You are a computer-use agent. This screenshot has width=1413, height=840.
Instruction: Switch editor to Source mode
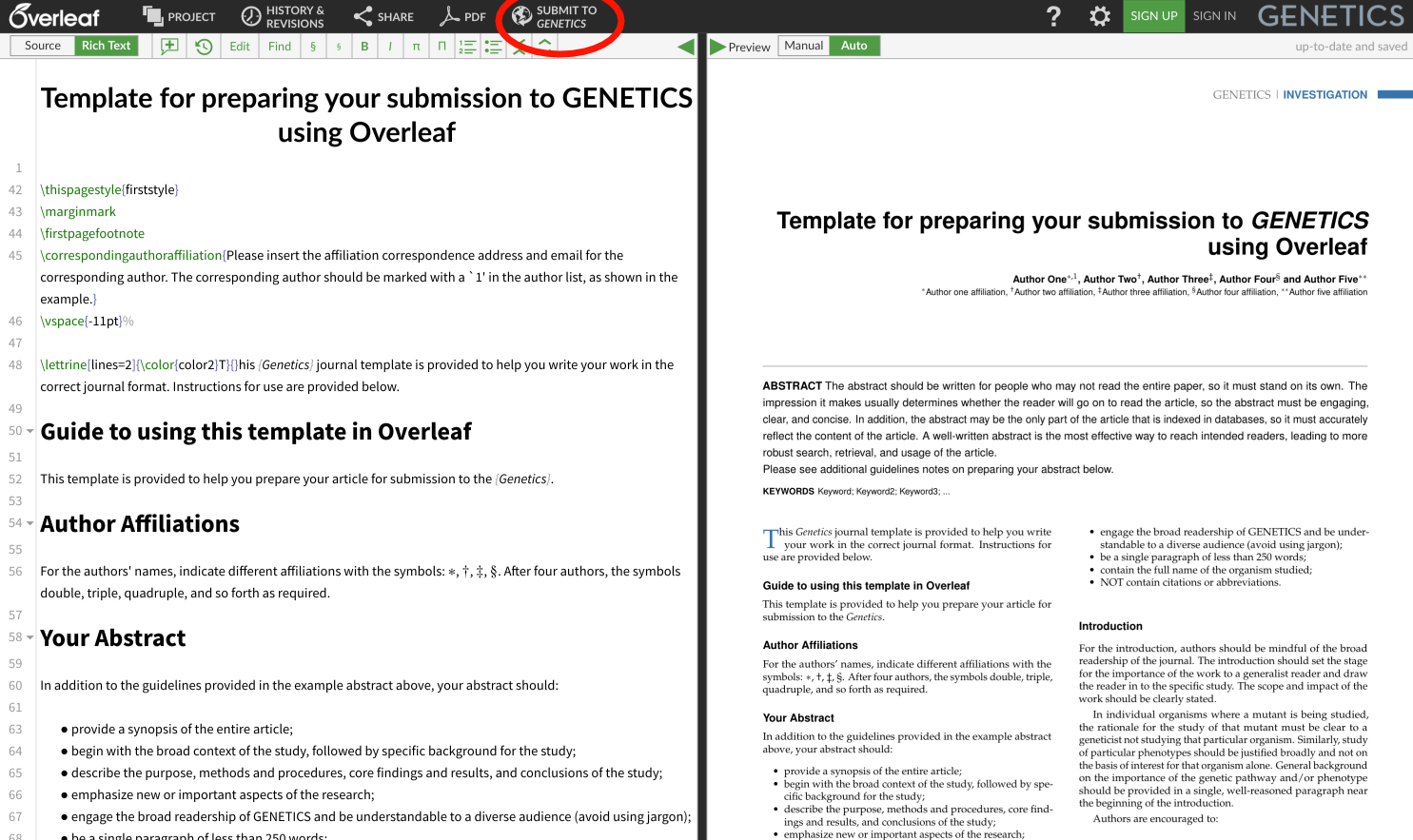tap(43, 46)
